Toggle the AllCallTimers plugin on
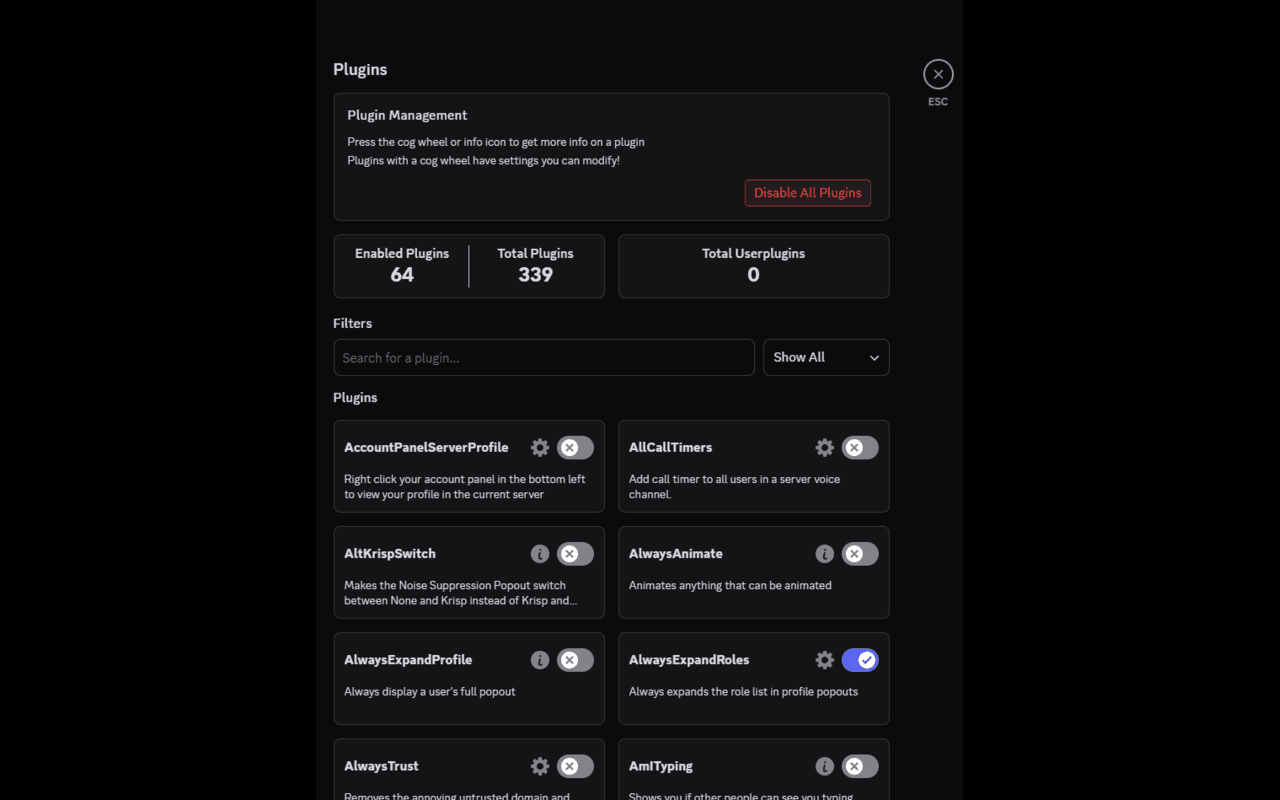 coord(860,448)
